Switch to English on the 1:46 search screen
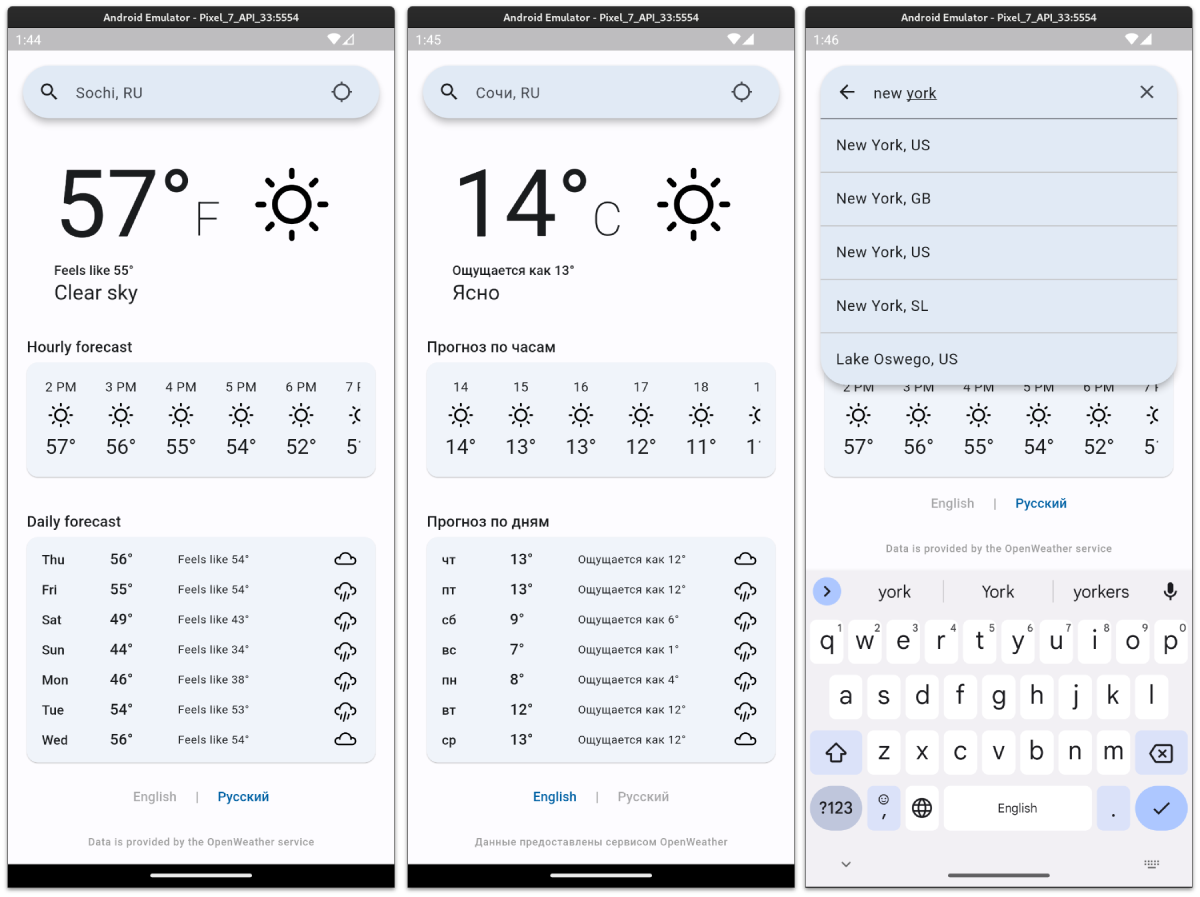Screen dimensions: 1200x897 tap(952, 503)
